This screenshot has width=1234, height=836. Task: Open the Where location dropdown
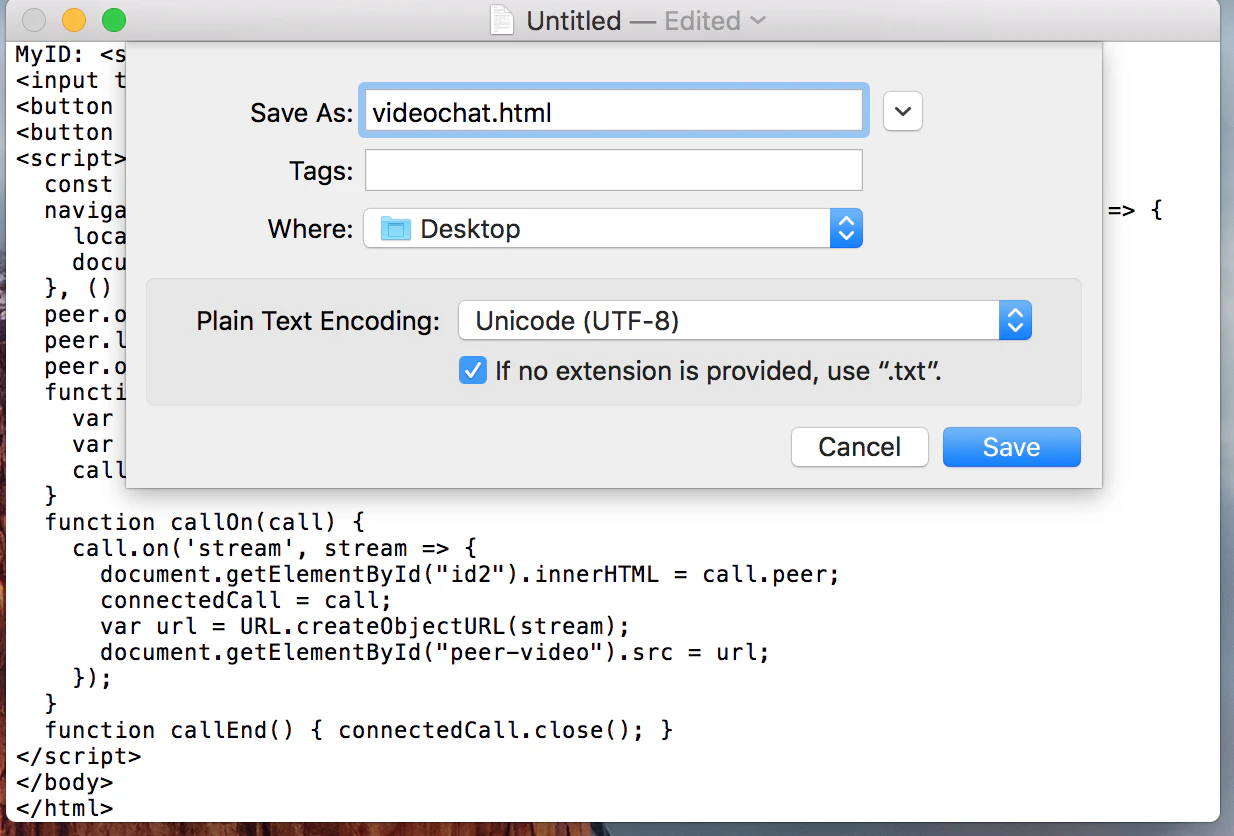coord(612,229)
